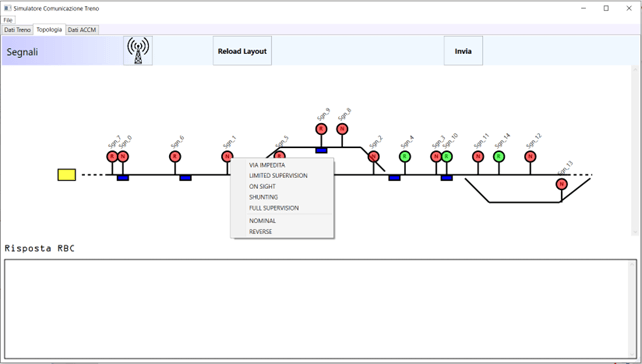Screen dimensions: 642x364
Task: Open the File menu
Action: pos(8,20)
